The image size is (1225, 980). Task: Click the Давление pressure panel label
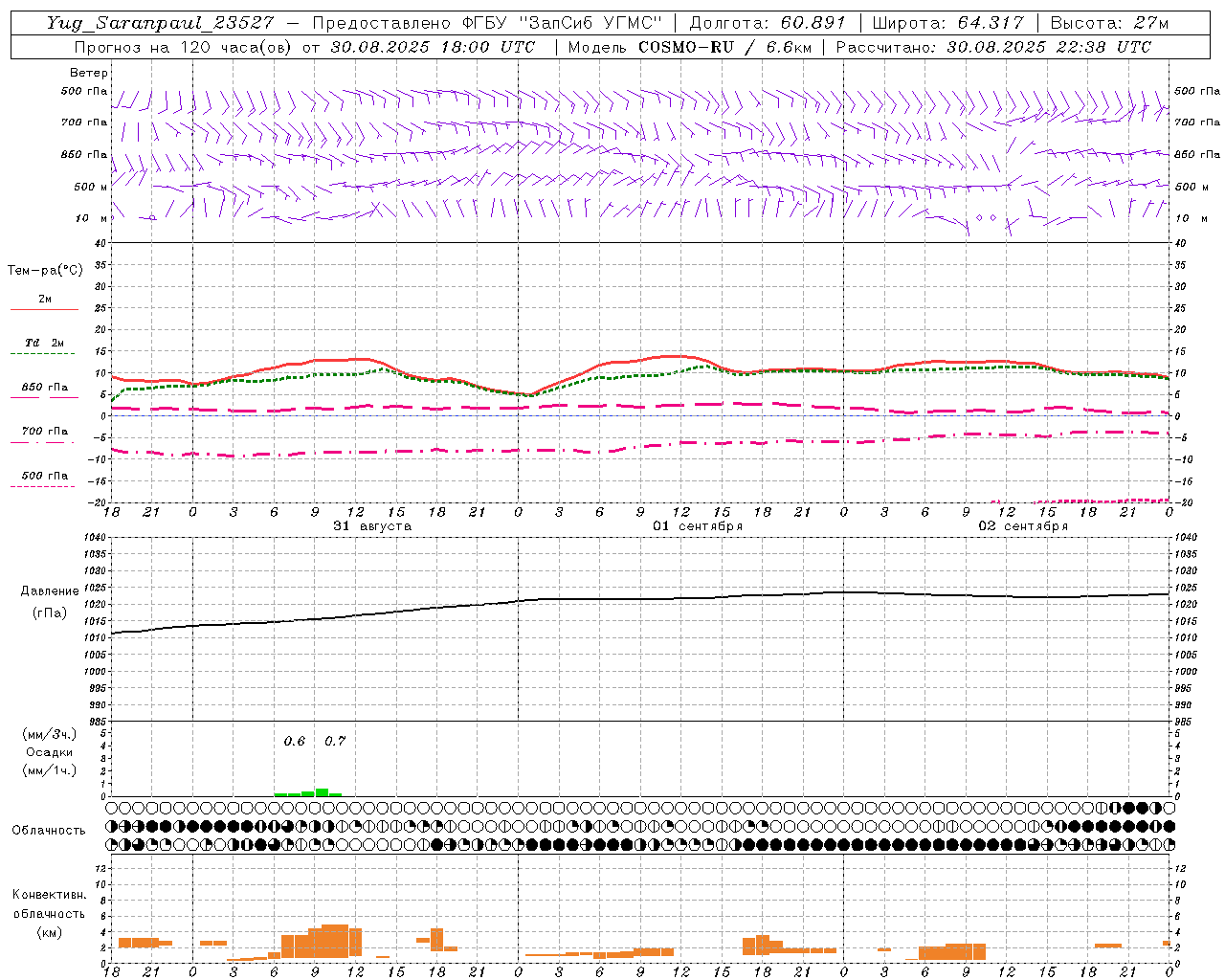(50, 591)
